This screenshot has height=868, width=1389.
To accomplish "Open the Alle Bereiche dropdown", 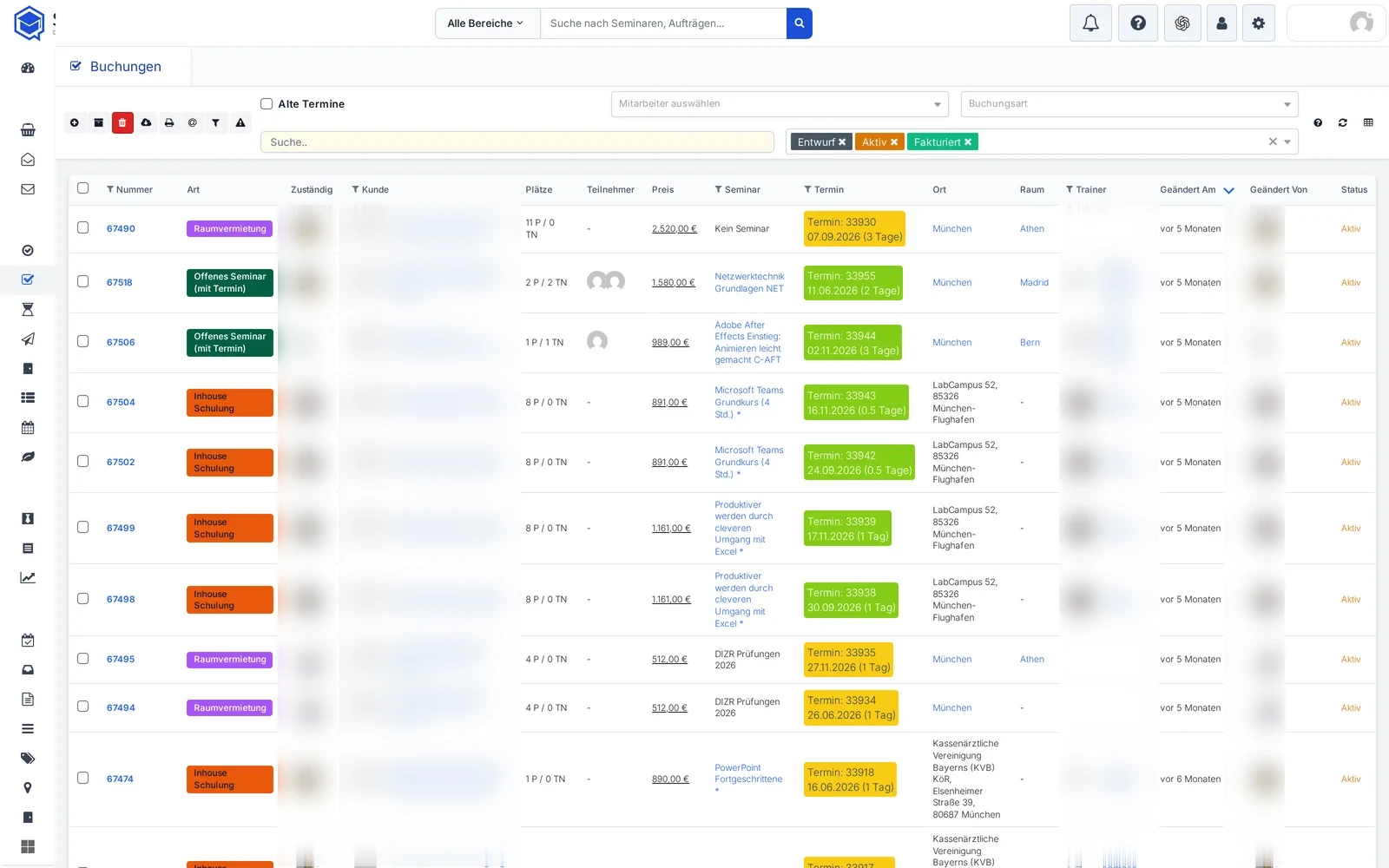I will (487, 23).
